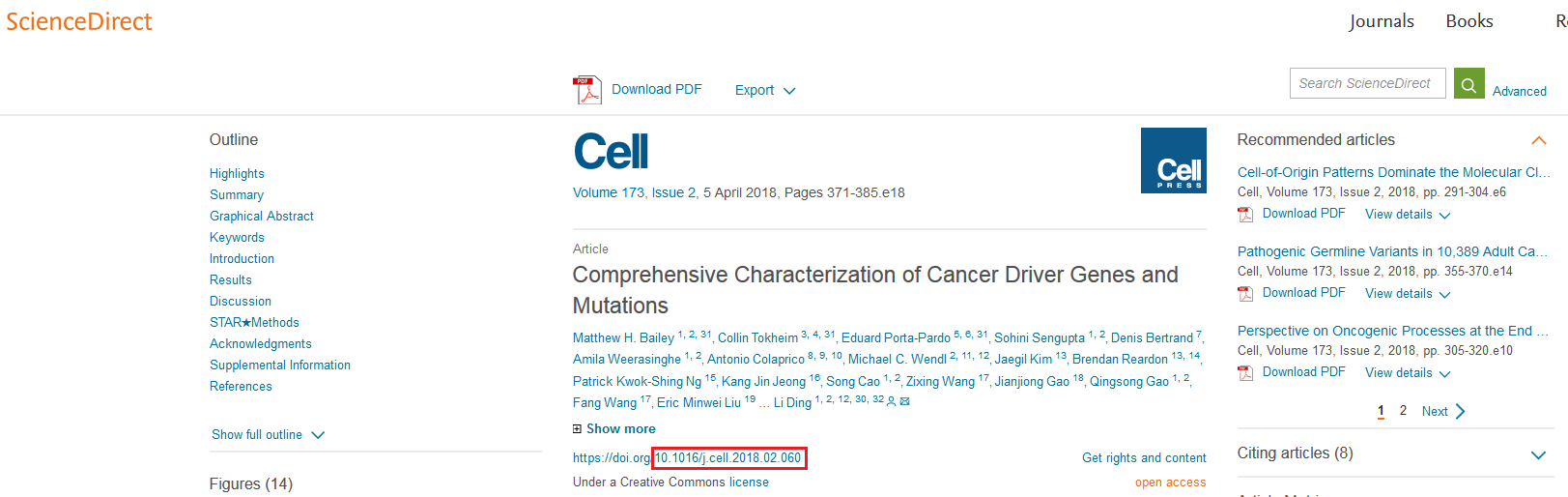
Task: Expand Show full outline
Action: point(269,435)
